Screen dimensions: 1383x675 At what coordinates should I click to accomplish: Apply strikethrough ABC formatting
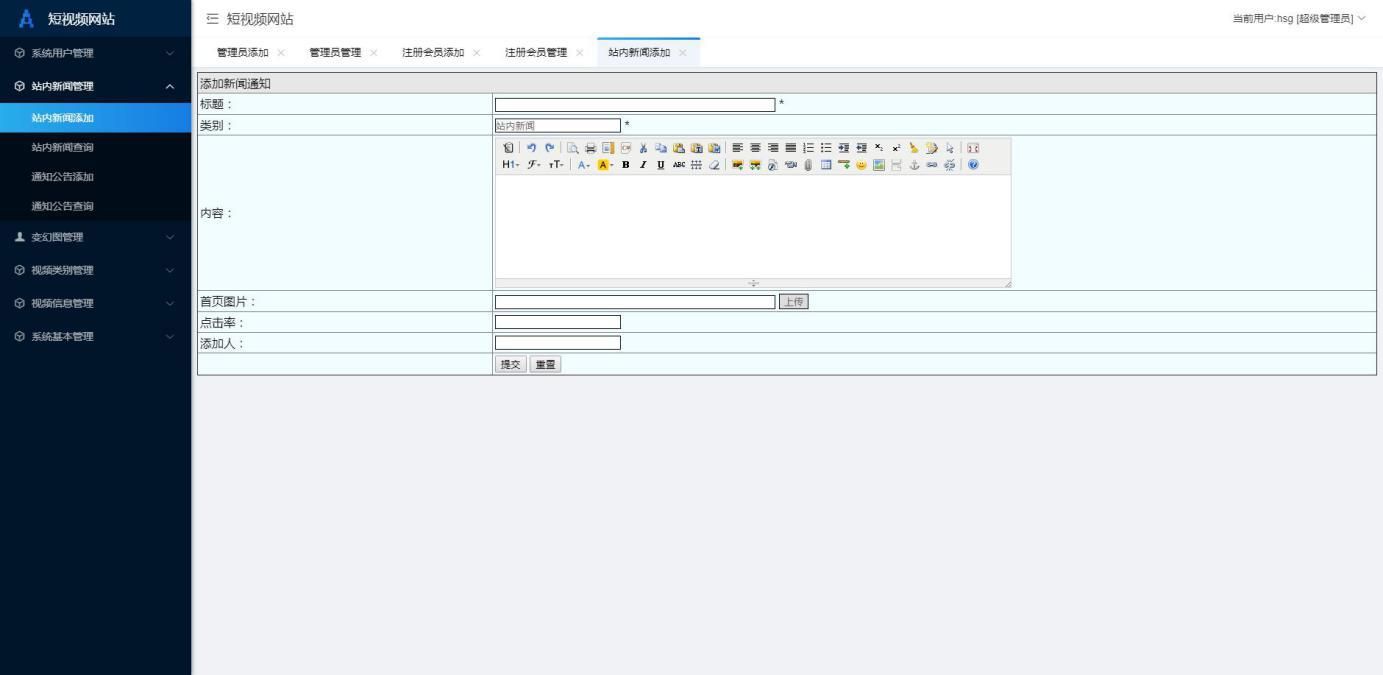(679, 164)
